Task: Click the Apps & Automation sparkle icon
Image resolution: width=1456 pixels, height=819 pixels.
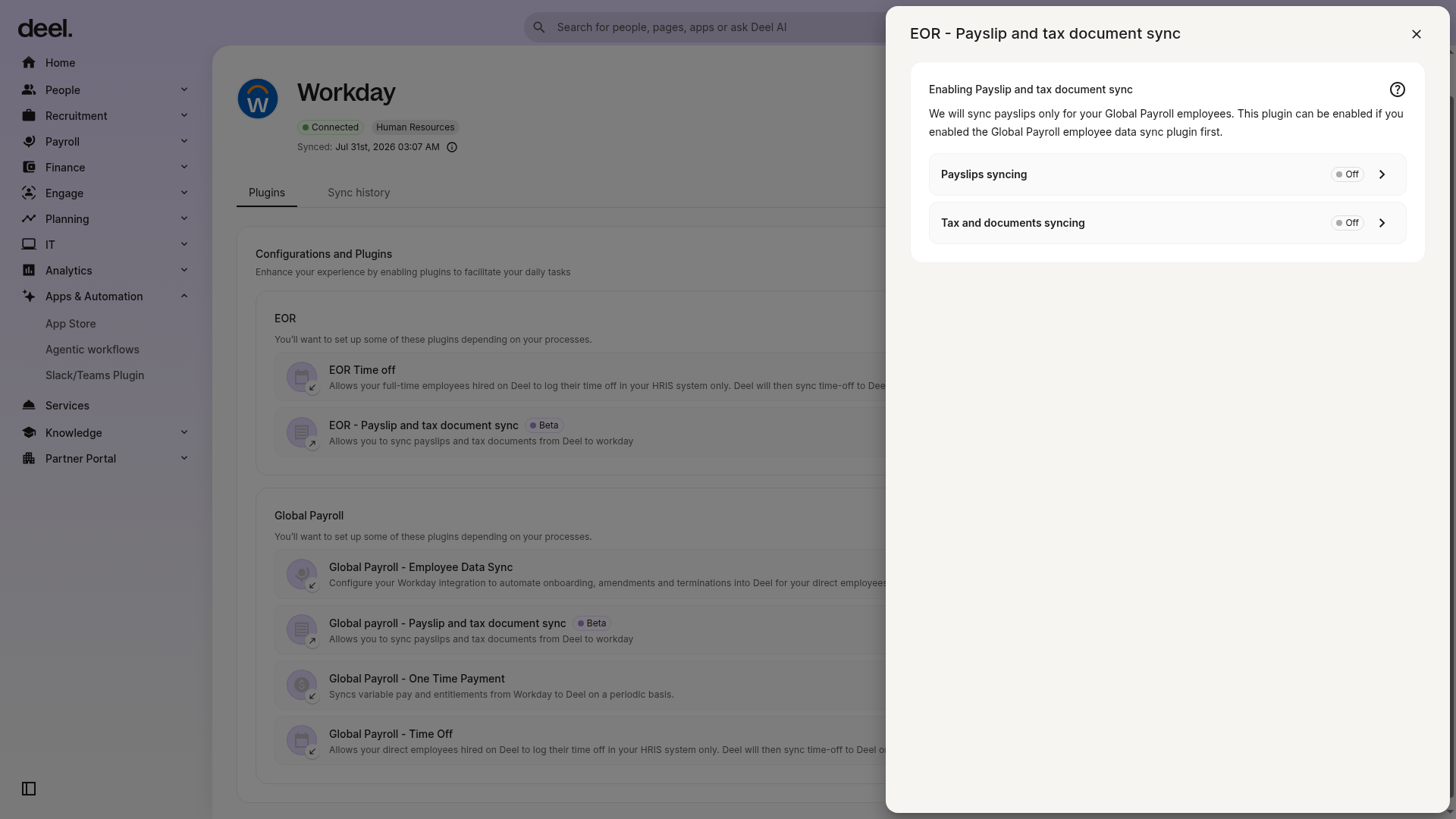Action: pyautogui.click(x=29, y=297)
